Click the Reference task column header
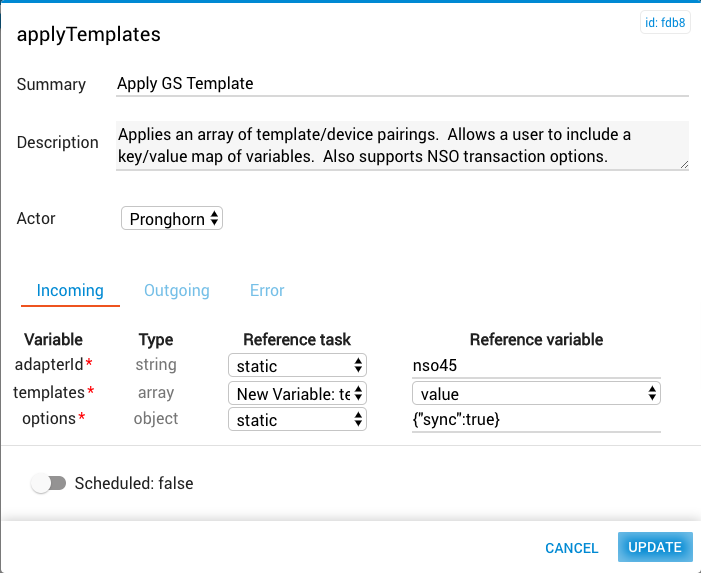Screen dimensions: 701x573 coord(297,340)
